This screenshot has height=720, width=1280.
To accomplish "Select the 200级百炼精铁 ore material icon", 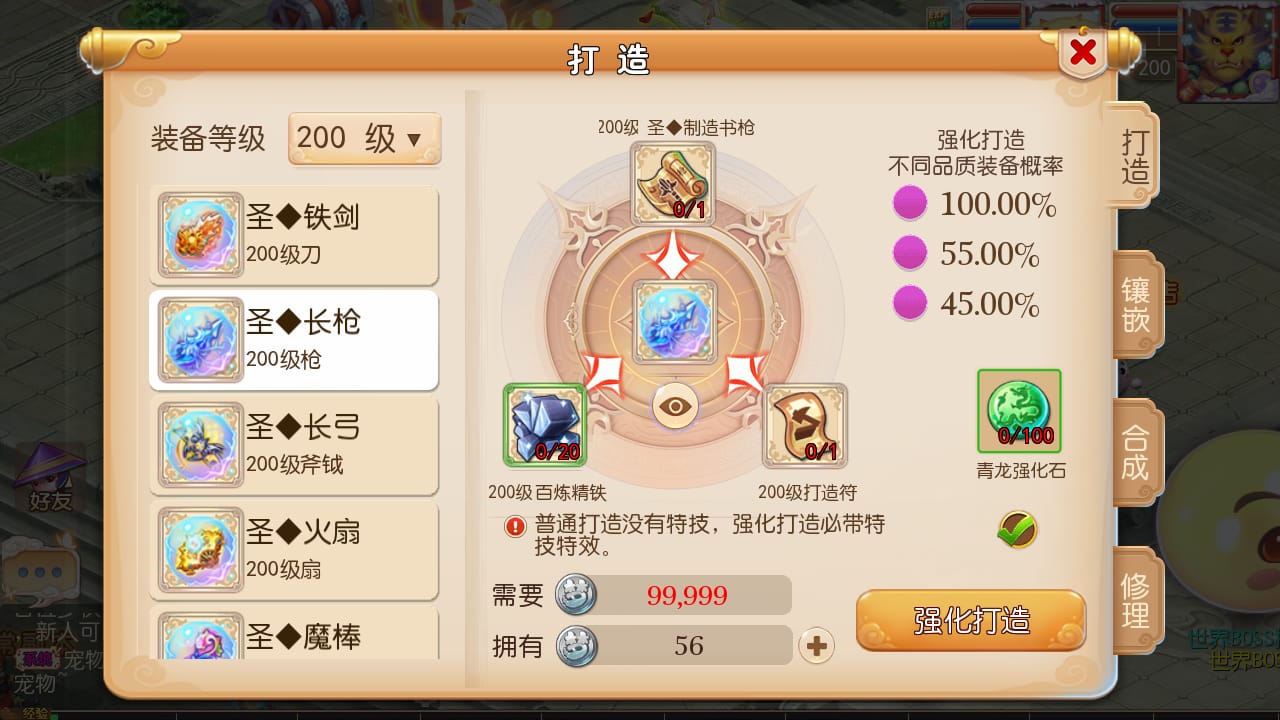I will coord(545,425).
